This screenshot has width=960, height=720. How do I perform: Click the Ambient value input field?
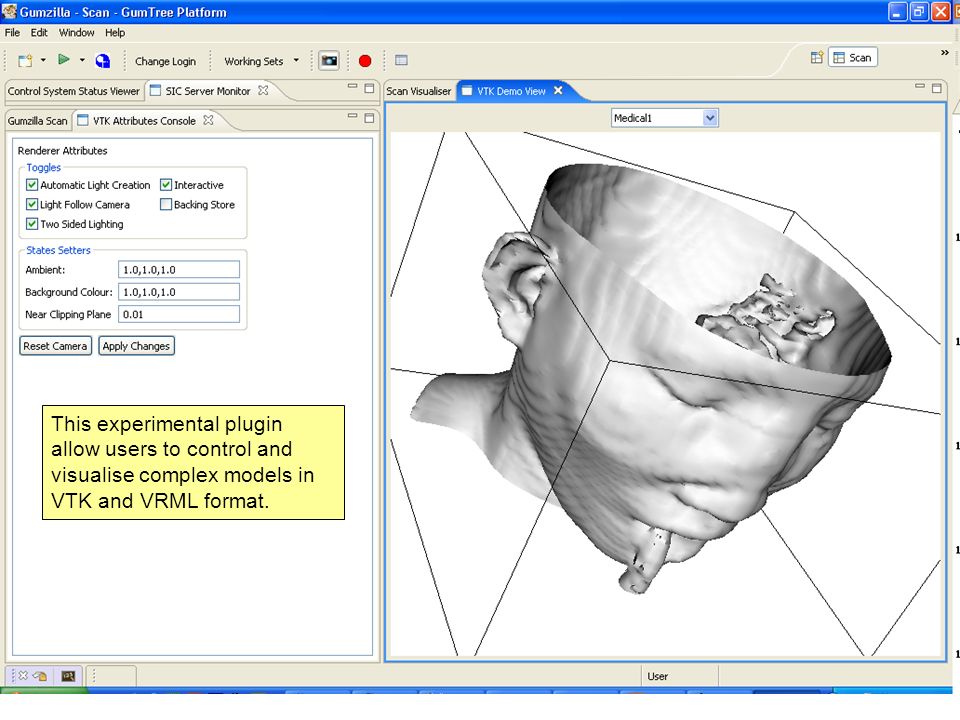pyautogui.click(x=179, y=269)
